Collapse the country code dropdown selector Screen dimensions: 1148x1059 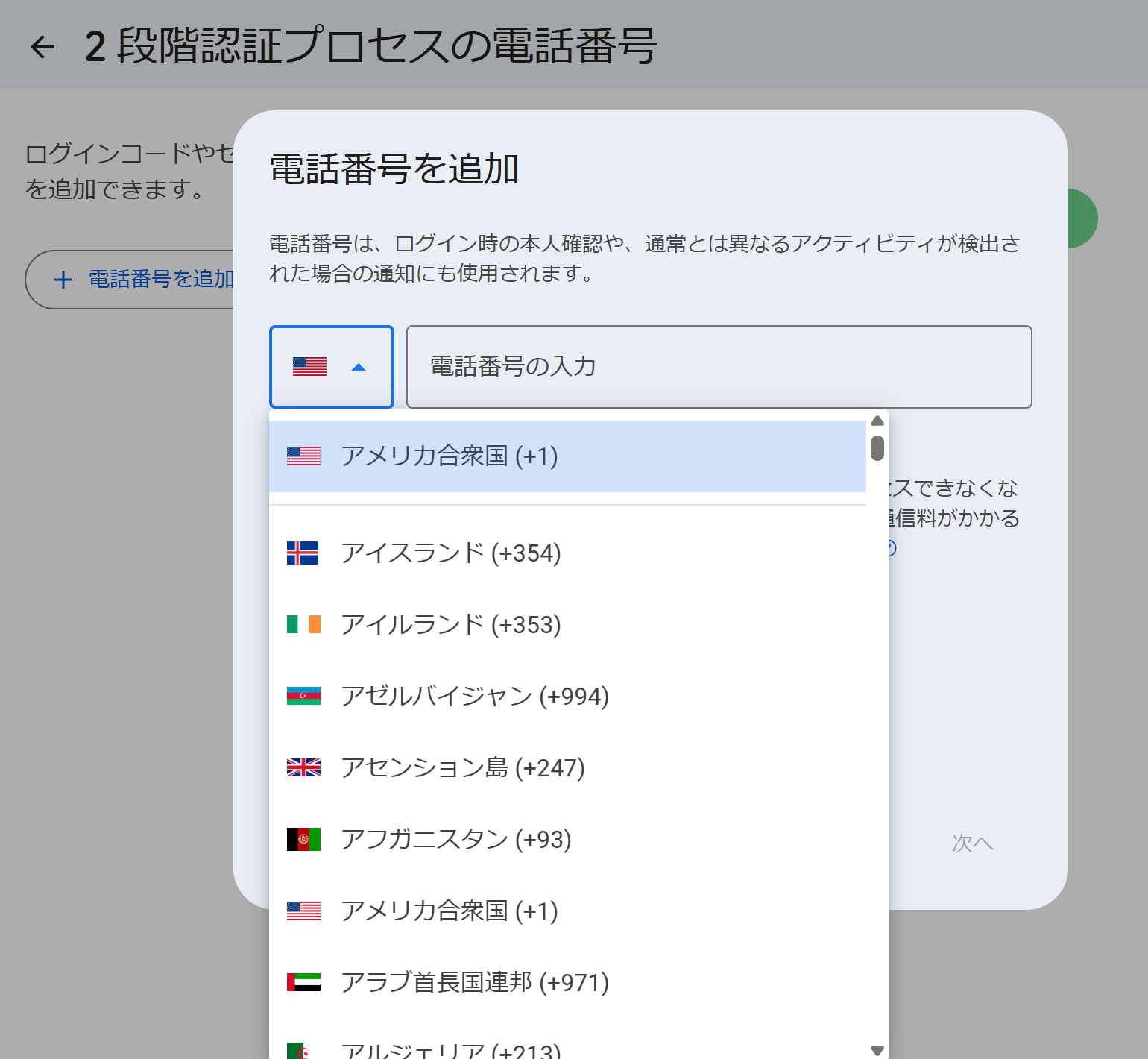point(359,367)
